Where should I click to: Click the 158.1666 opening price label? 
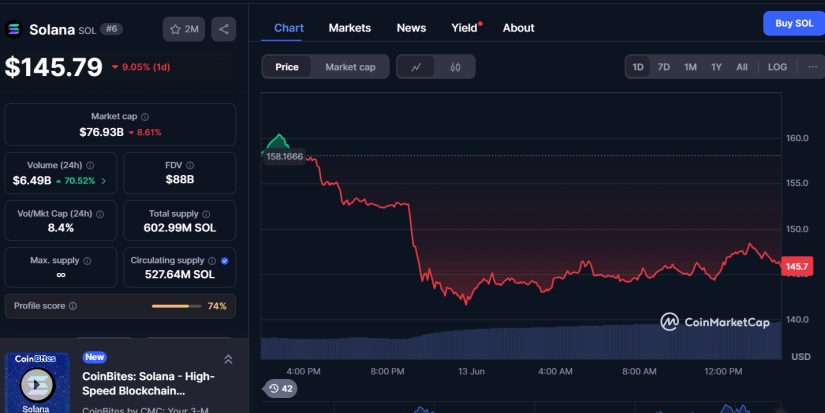pyautogui.click(x=284, y=156)
